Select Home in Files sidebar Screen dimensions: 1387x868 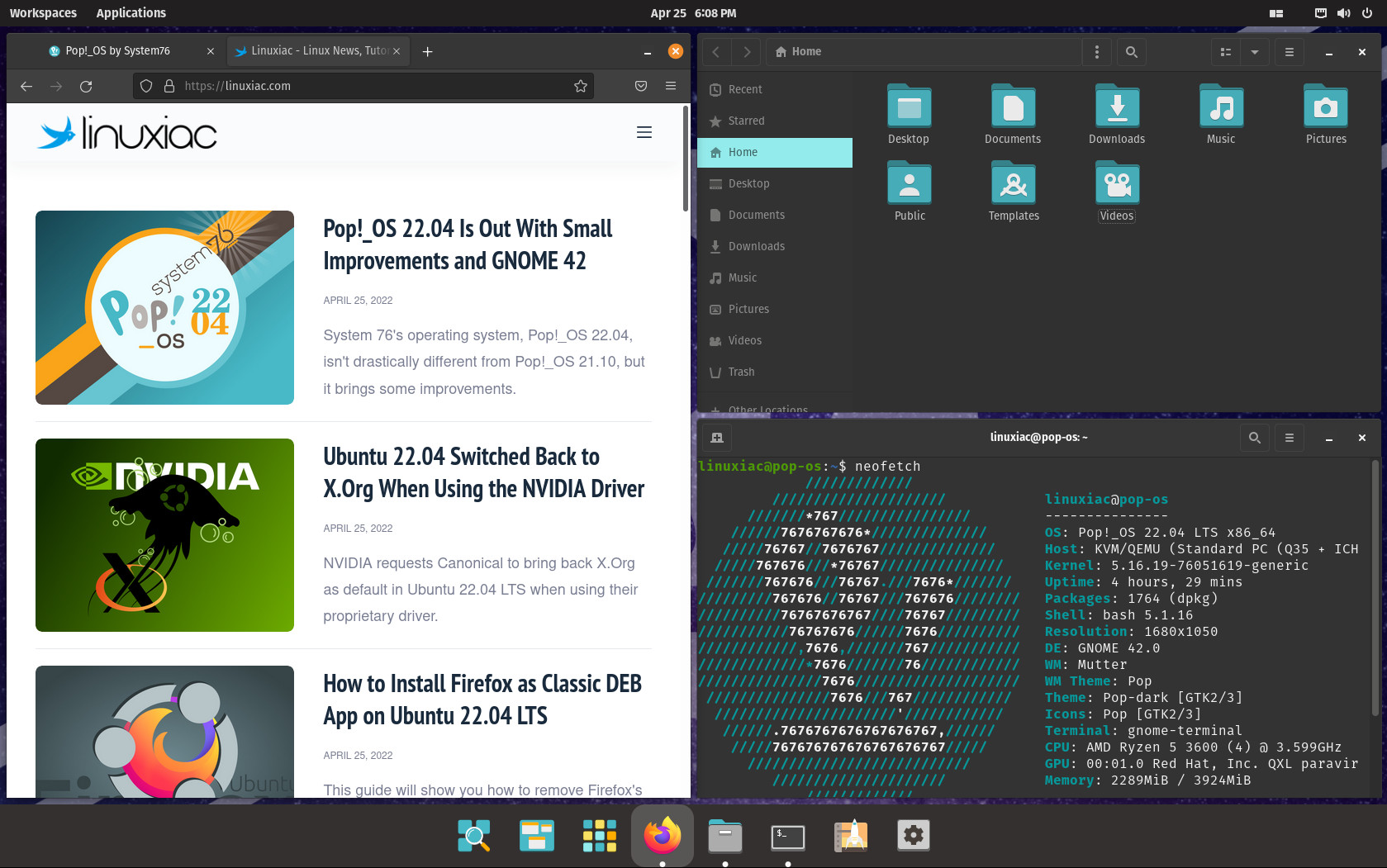[x=775, y=152]
